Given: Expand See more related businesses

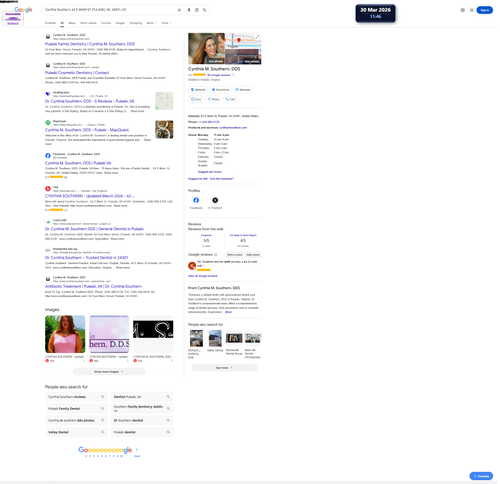Looking at the screenshot, I should click(x=224, y=367).
